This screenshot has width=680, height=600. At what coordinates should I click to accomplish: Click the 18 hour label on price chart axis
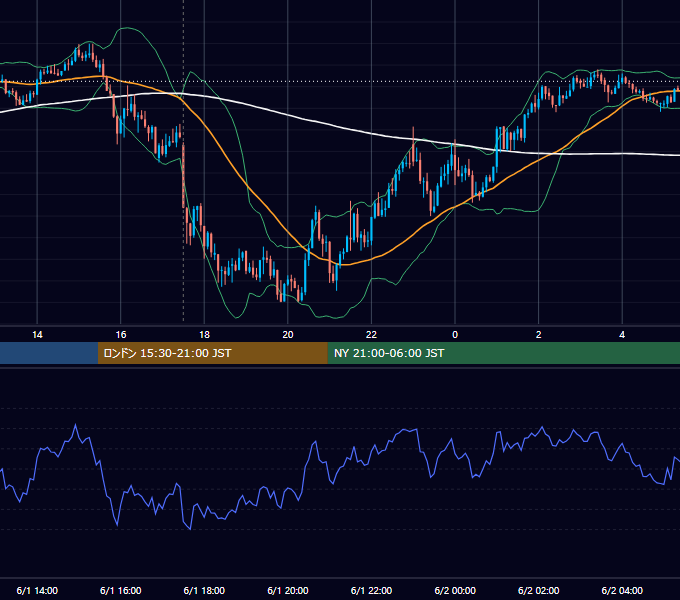(x=204, y=335)
